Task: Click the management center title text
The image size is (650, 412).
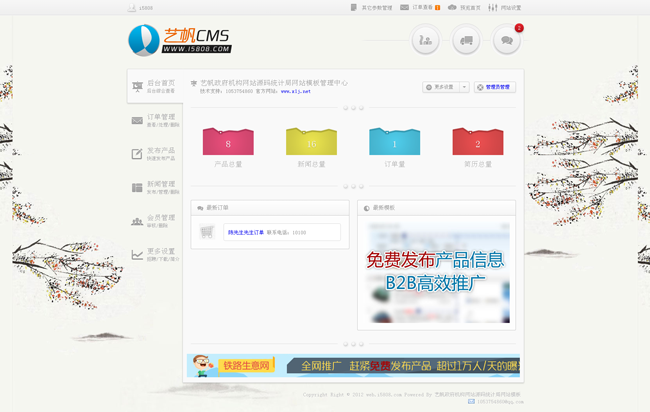Action: [274, 83]
